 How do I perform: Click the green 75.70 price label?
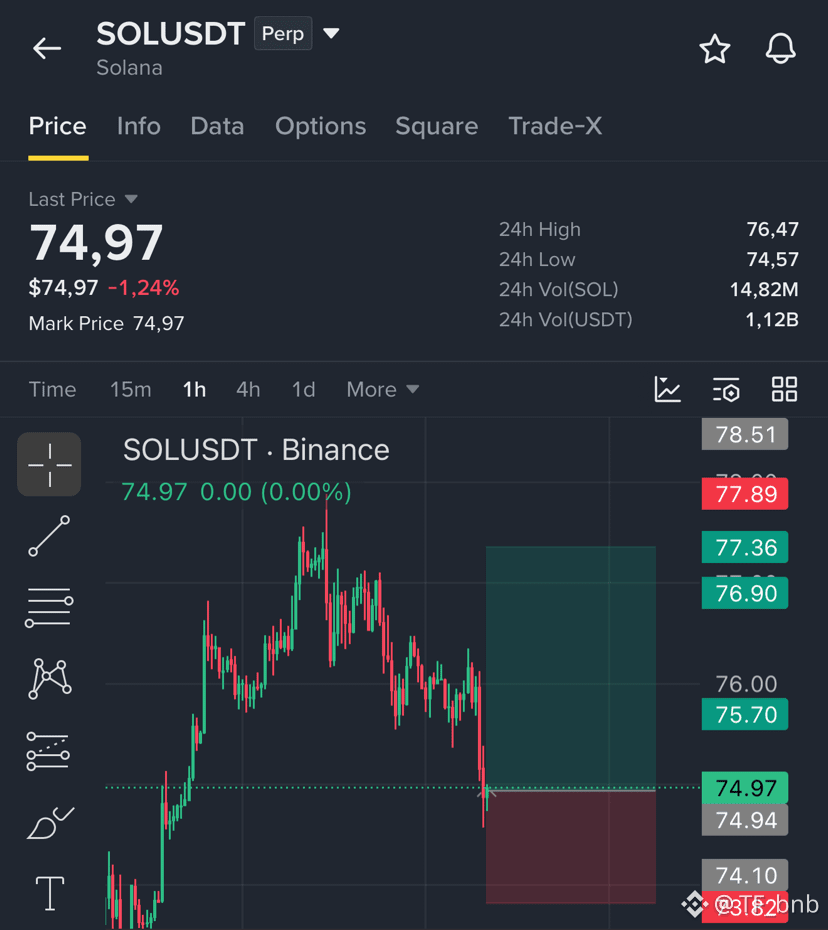pos(745,714)
